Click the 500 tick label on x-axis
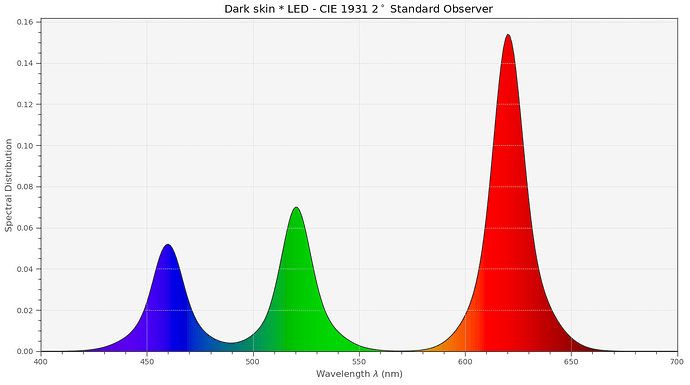The image size is (690, 385). tap(253, 362)
